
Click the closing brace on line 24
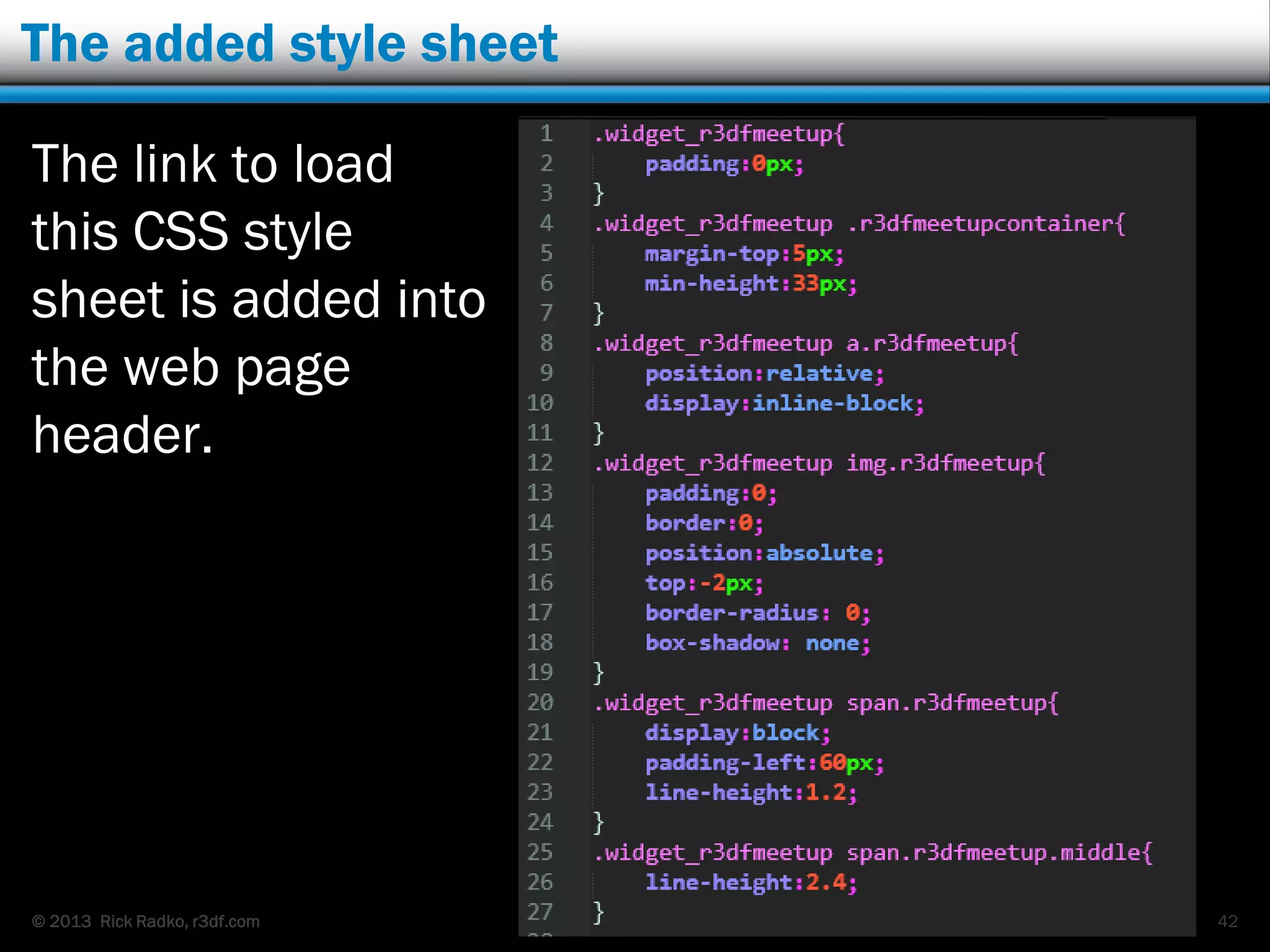598,822
